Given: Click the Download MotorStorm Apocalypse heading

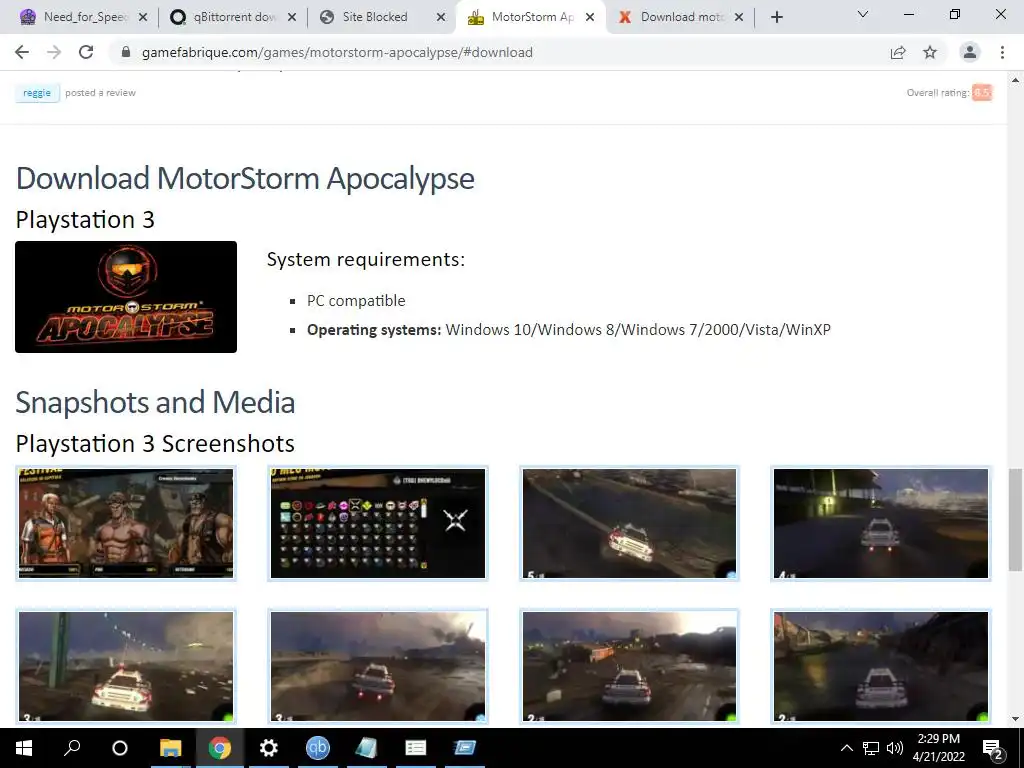Looking at the screenshot, I should (245, 178).
